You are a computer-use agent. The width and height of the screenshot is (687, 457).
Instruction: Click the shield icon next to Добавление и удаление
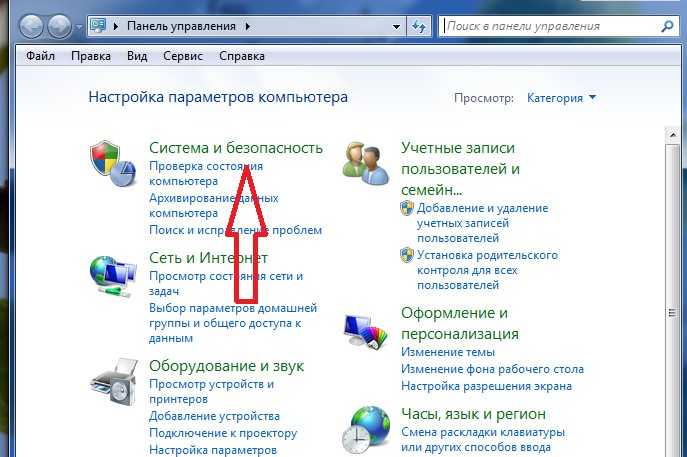pos(407,208)
